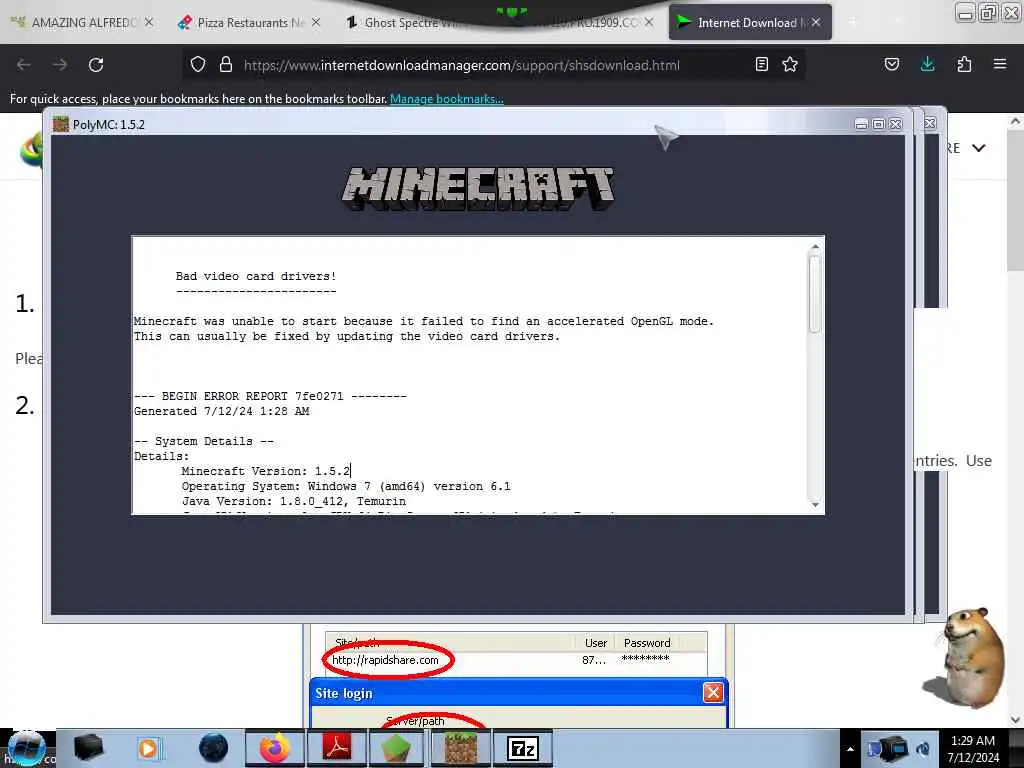Click webpage vertical scrollbar thumb
Screen dimensions: 1024x768
pos(1014,199)
